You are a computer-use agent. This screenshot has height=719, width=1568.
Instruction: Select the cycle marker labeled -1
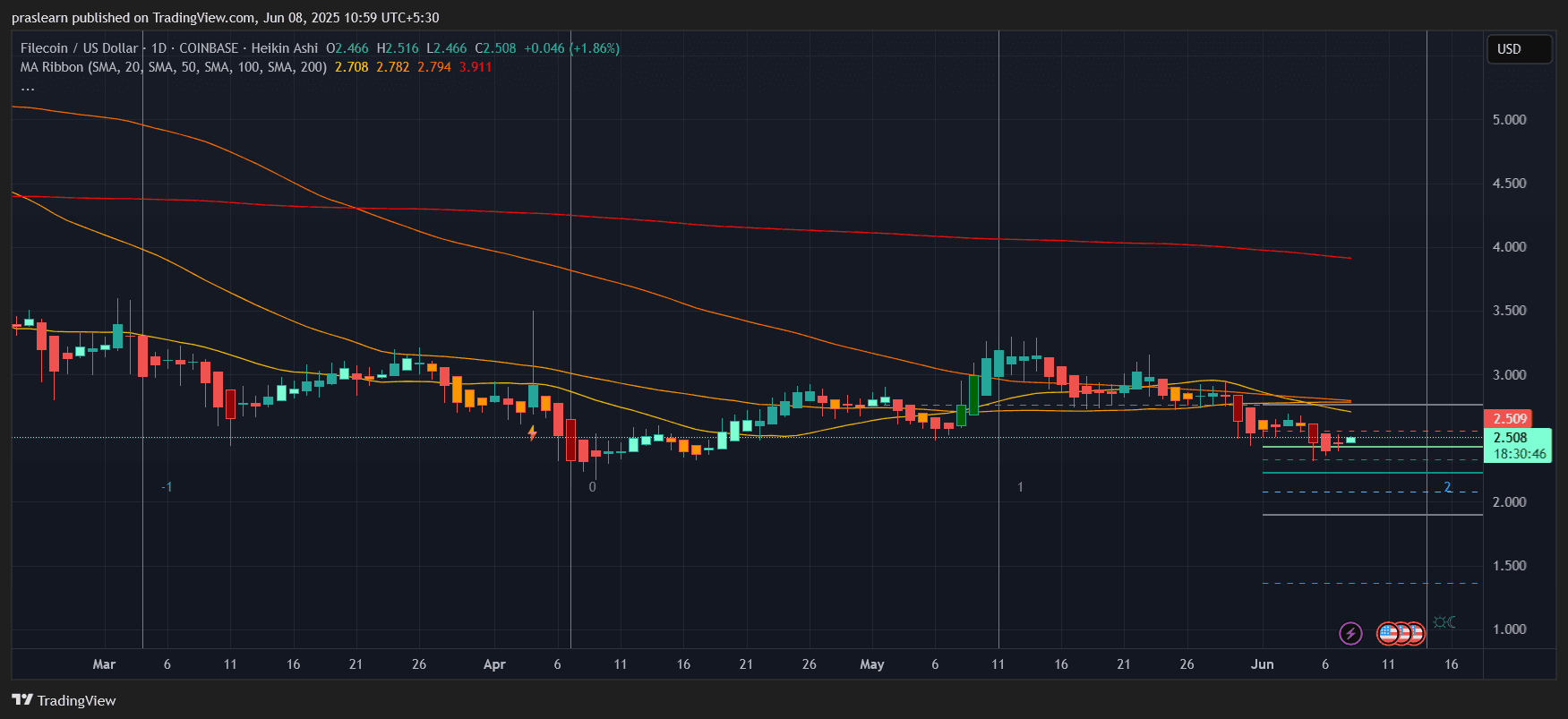point(167,487)
